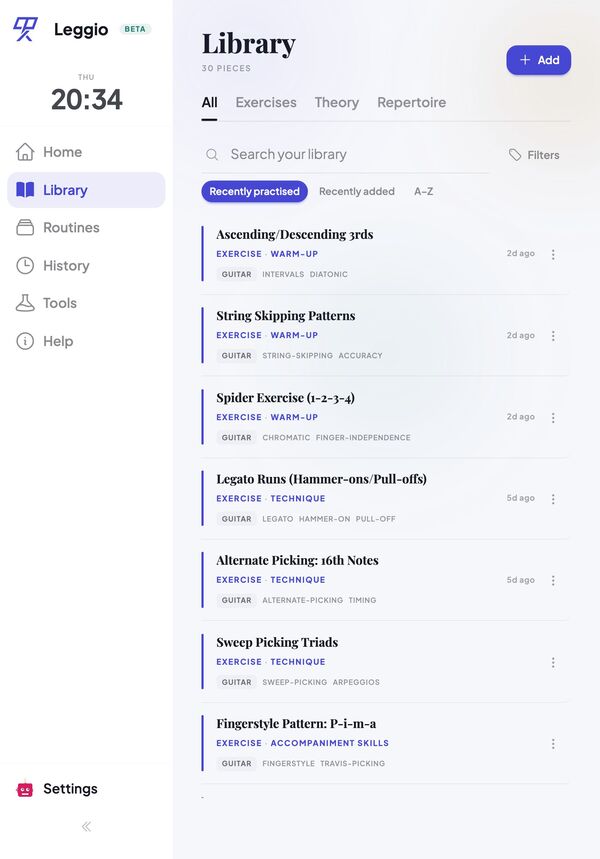Sort library A–Z
The height and width of the screenshot is (859, 600).
click(424, 191)
